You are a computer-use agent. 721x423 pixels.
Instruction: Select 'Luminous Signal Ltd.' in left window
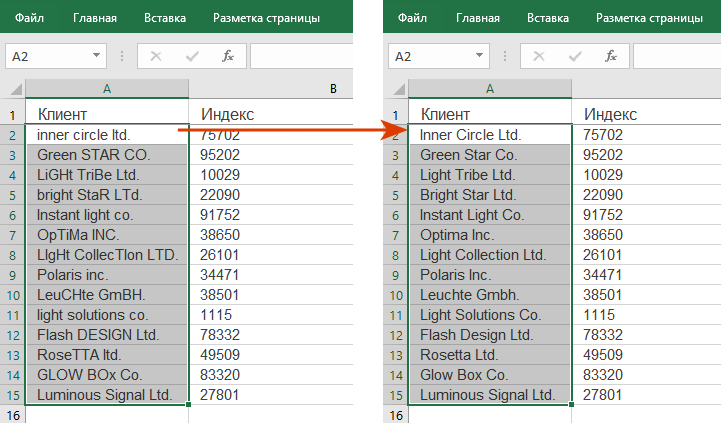click(x=107, y=395)
